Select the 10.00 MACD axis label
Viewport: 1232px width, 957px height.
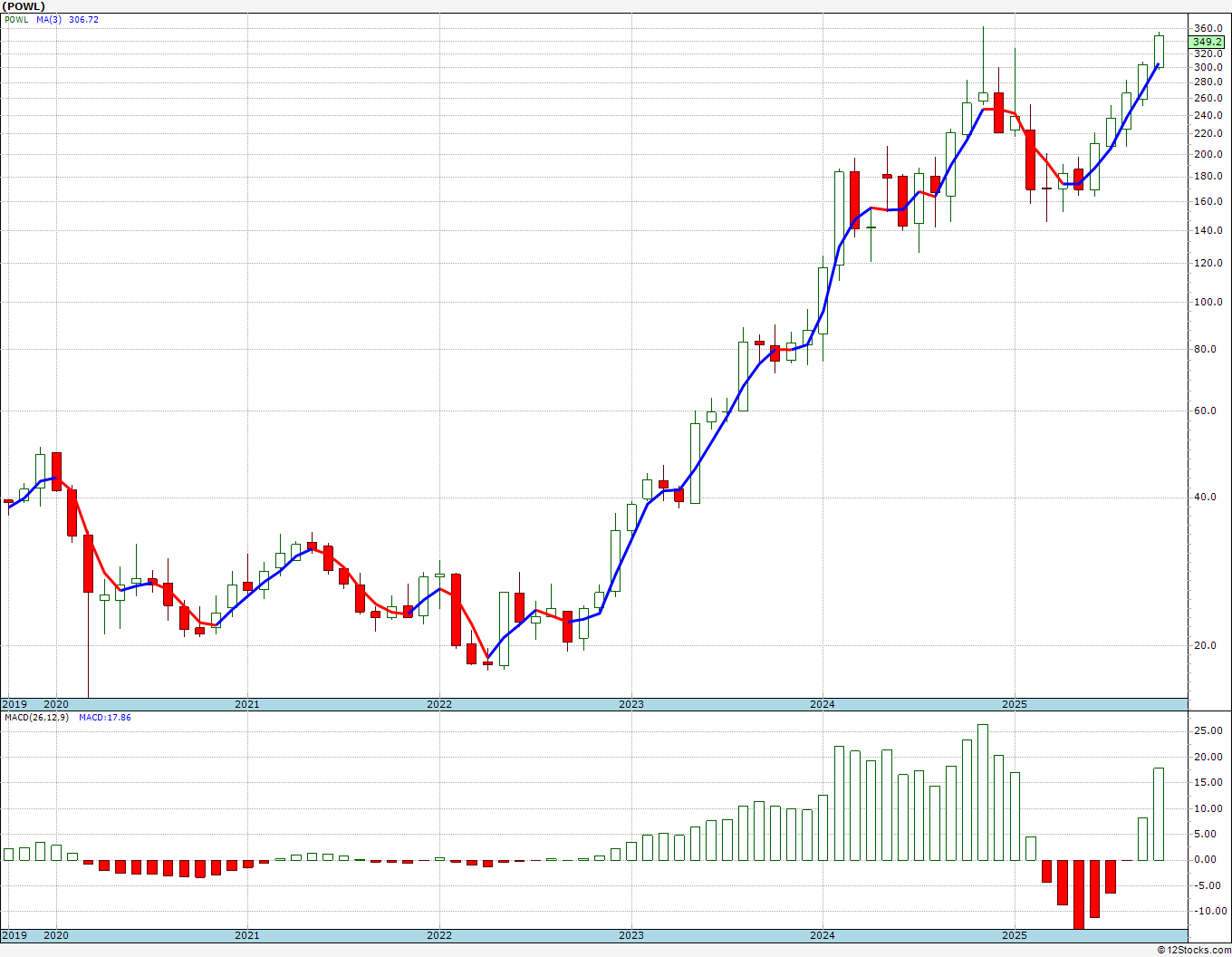pos(1208,809)
